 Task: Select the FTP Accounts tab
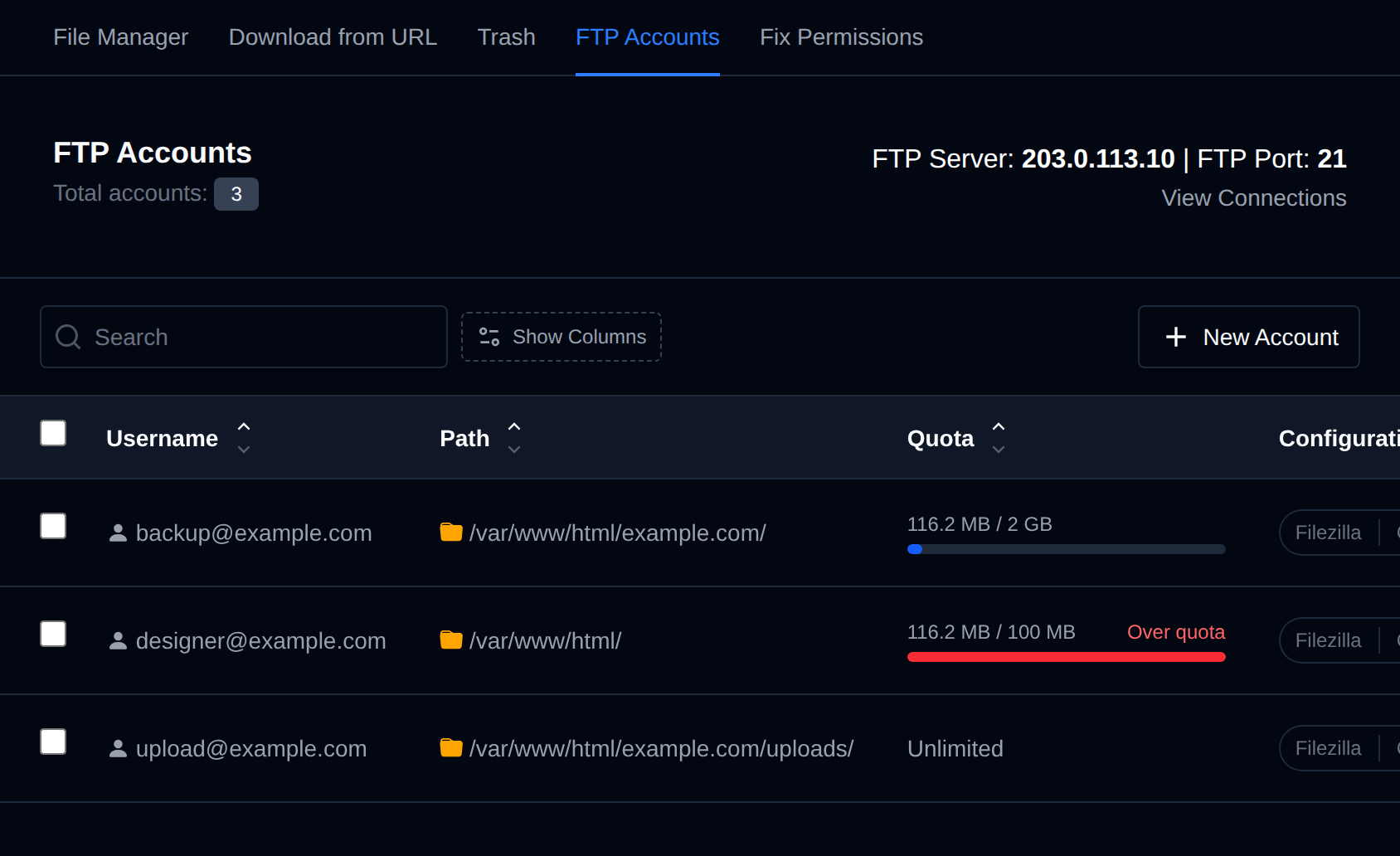pyautogui.click(x=648, y=37)
